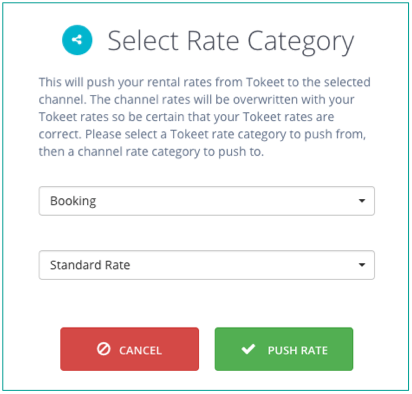The width and height of the screenshot is (412, 394).
Task: Click the caret arrow on Booking dropdown
Action: [x=362, y=201]
